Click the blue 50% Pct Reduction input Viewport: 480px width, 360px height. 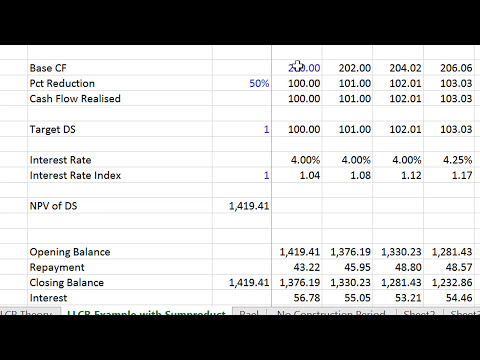click(x=242, y=83)
